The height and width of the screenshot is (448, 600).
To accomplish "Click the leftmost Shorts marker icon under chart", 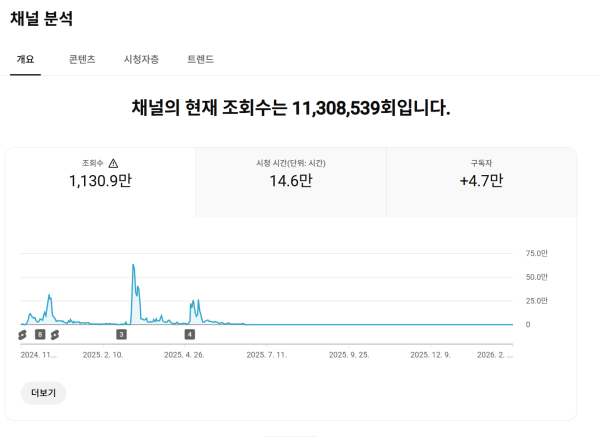I will tap(22, 334).
